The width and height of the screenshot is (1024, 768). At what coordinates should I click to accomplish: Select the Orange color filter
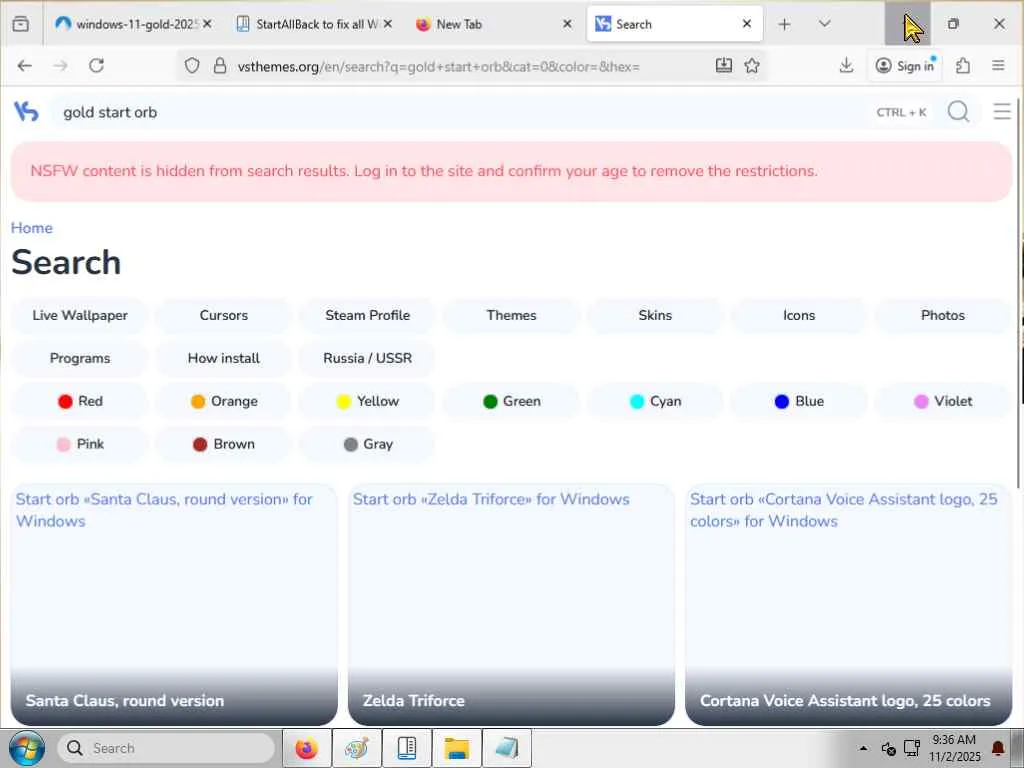[x=223, y=401]
